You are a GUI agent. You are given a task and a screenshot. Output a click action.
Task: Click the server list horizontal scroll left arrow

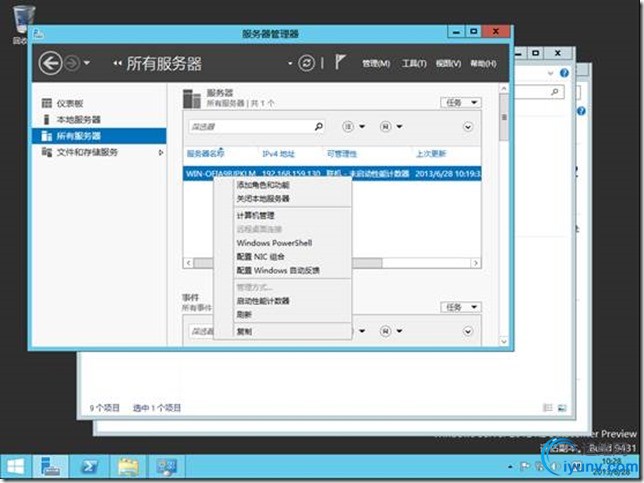189,263
